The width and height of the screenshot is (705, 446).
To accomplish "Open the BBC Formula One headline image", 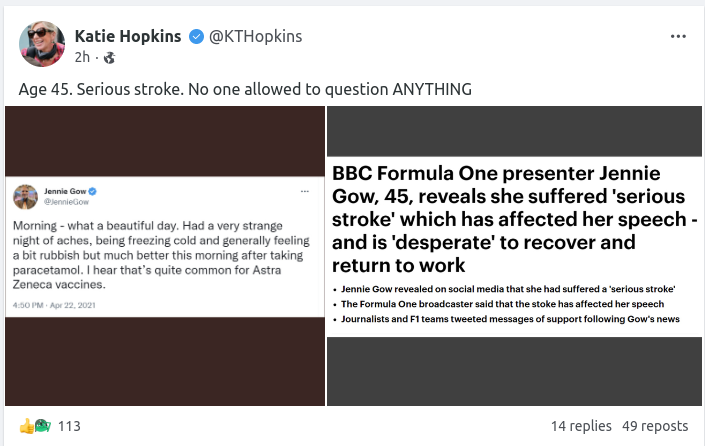I will tap(515, 255).
